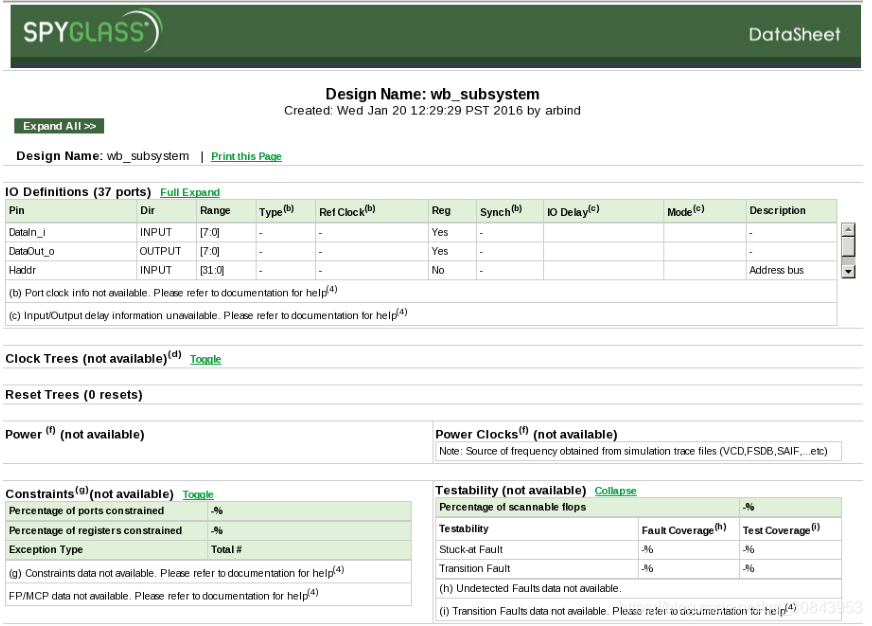Screen dimensions: 872x626
Task: Click the SpyGlass logo
Action: (x=92, y=31)
